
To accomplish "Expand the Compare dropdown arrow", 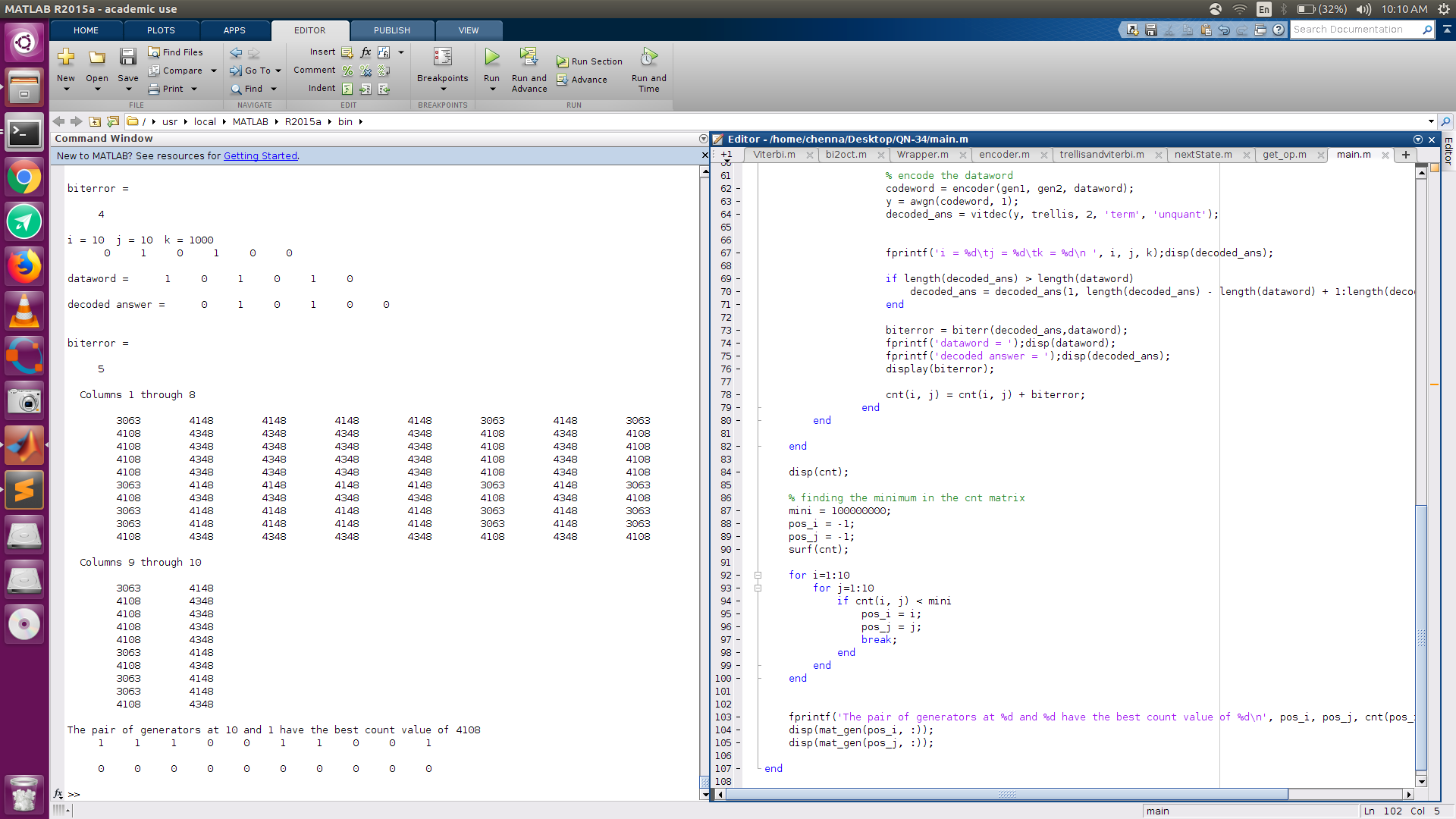I will [214, 71].
